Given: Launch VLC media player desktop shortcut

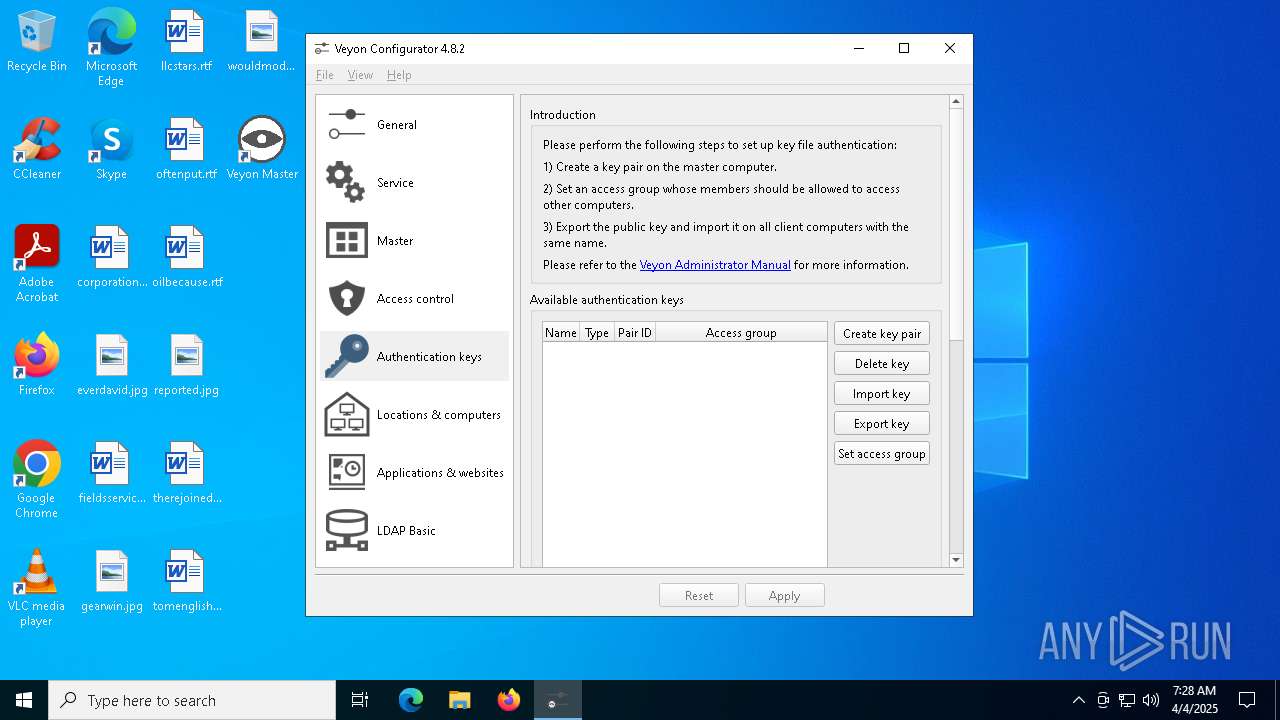Looking at the screenshot, I should click(37, 587).
